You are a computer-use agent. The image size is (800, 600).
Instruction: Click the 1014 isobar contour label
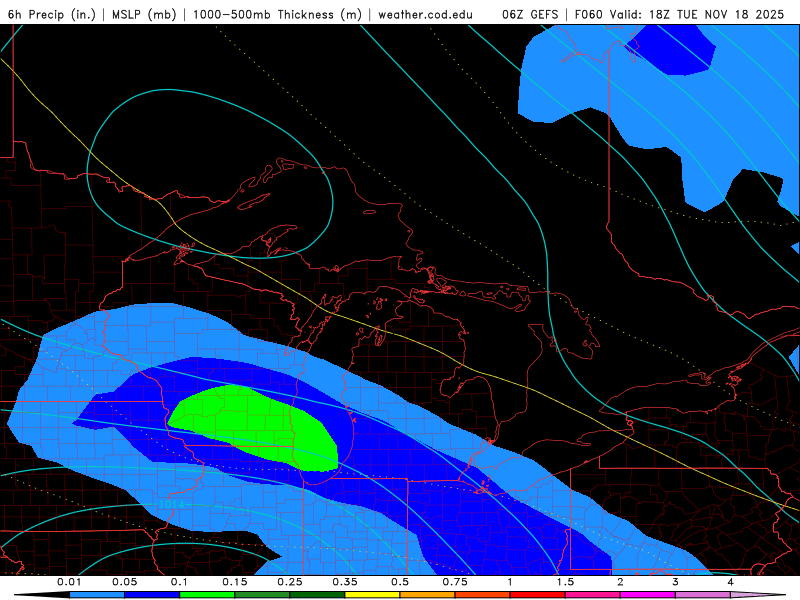coord(171,505)
